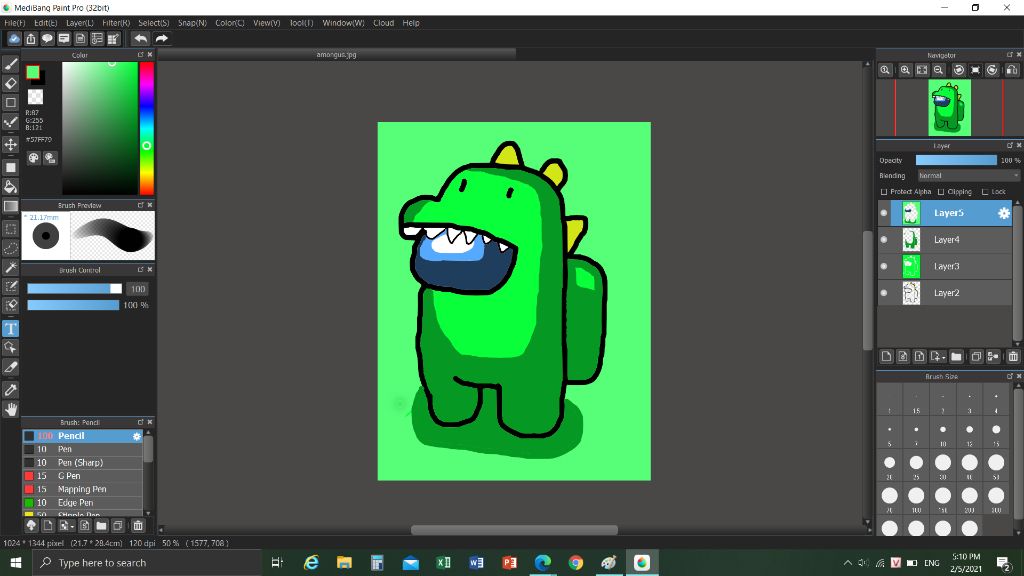Viewport: 1024px width, 576px height.
Task: Select the Edge Pen brush
Action: [x=82, y=503]
